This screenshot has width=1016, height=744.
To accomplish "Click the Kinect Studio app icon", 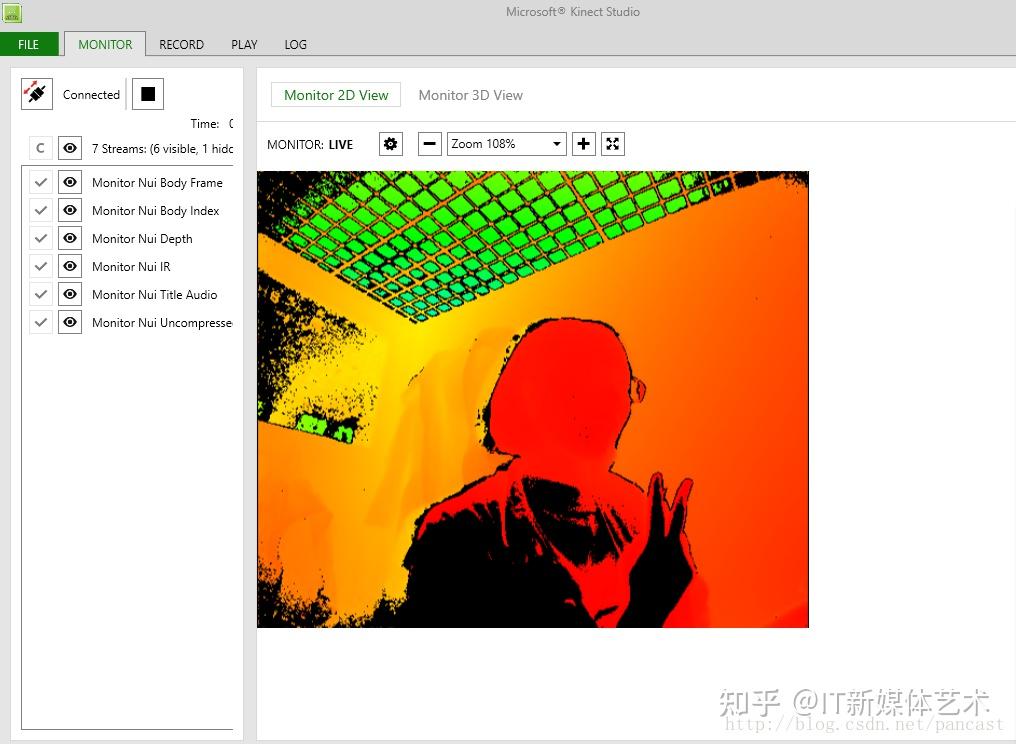I will tap(12, 12).
